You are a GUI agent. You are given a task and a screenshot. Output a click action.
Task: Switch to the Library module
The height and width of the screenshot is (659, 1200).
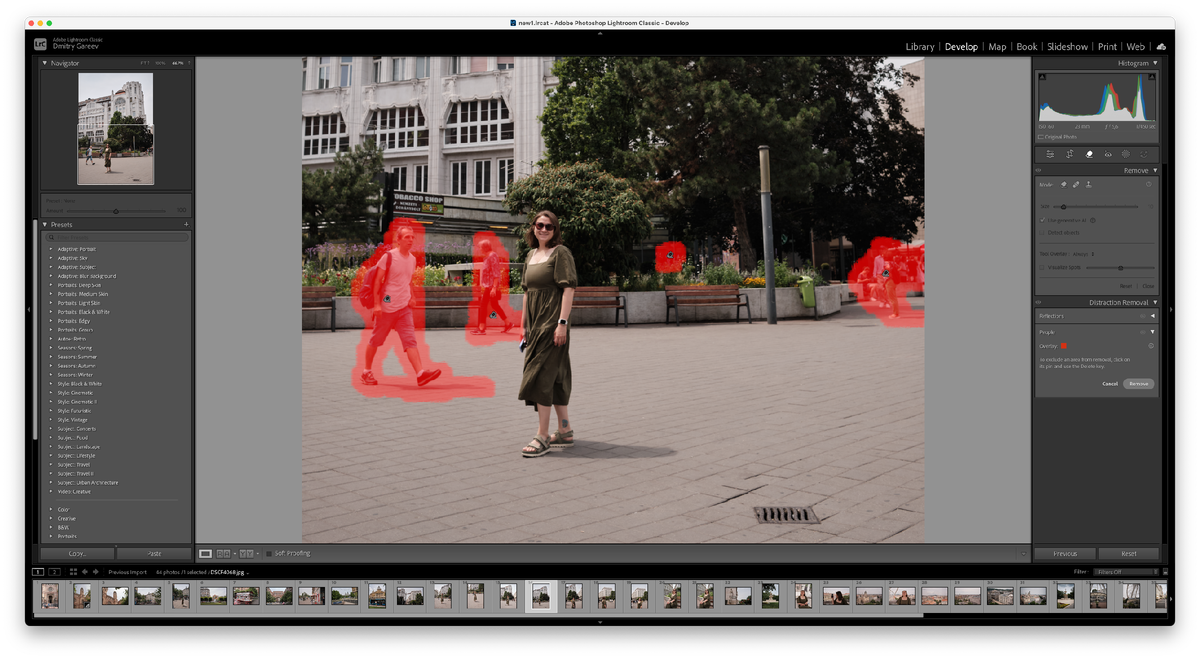pos(920,46)
